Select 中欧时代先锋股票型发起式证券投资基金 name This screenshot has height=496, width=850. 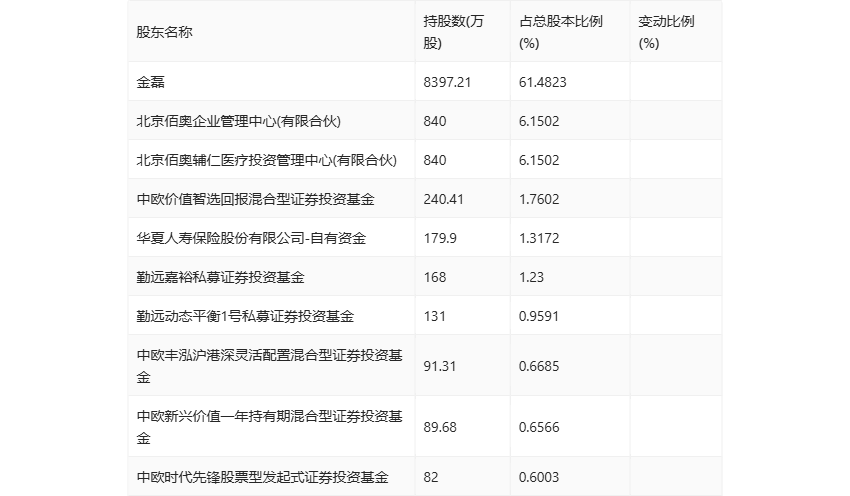coord(262,477)
